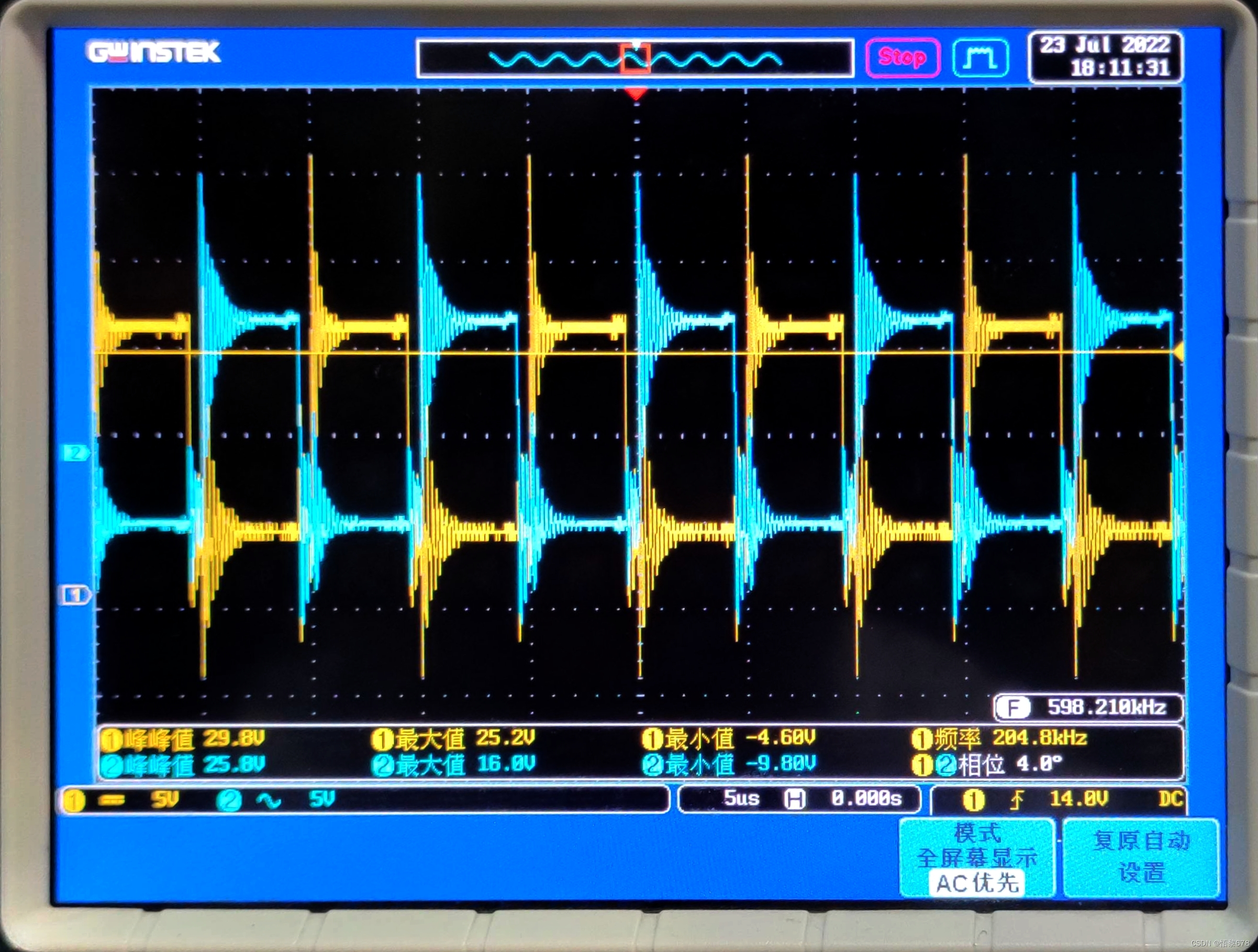This screenshot has width=1258, height=952.
Task: Toggle channel 1 DC coupling 5V indicator
Action: [123, 800]
